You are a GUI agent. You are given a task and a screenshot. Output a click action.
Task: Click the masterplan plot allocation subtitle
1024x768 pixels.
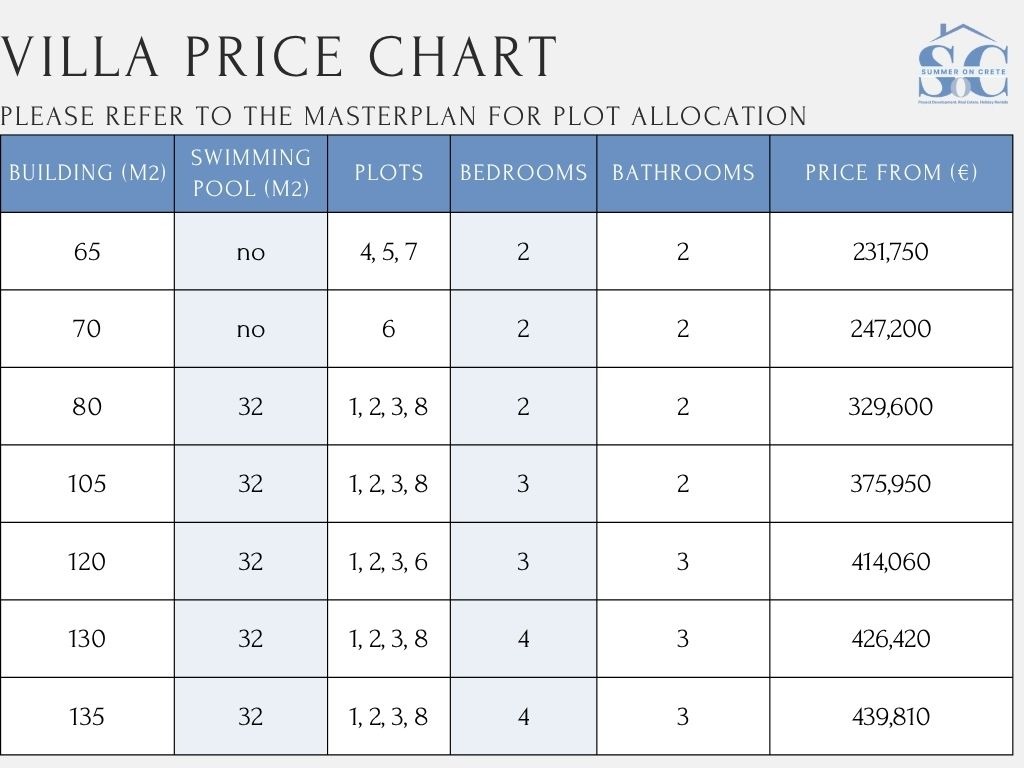(403, 116)
